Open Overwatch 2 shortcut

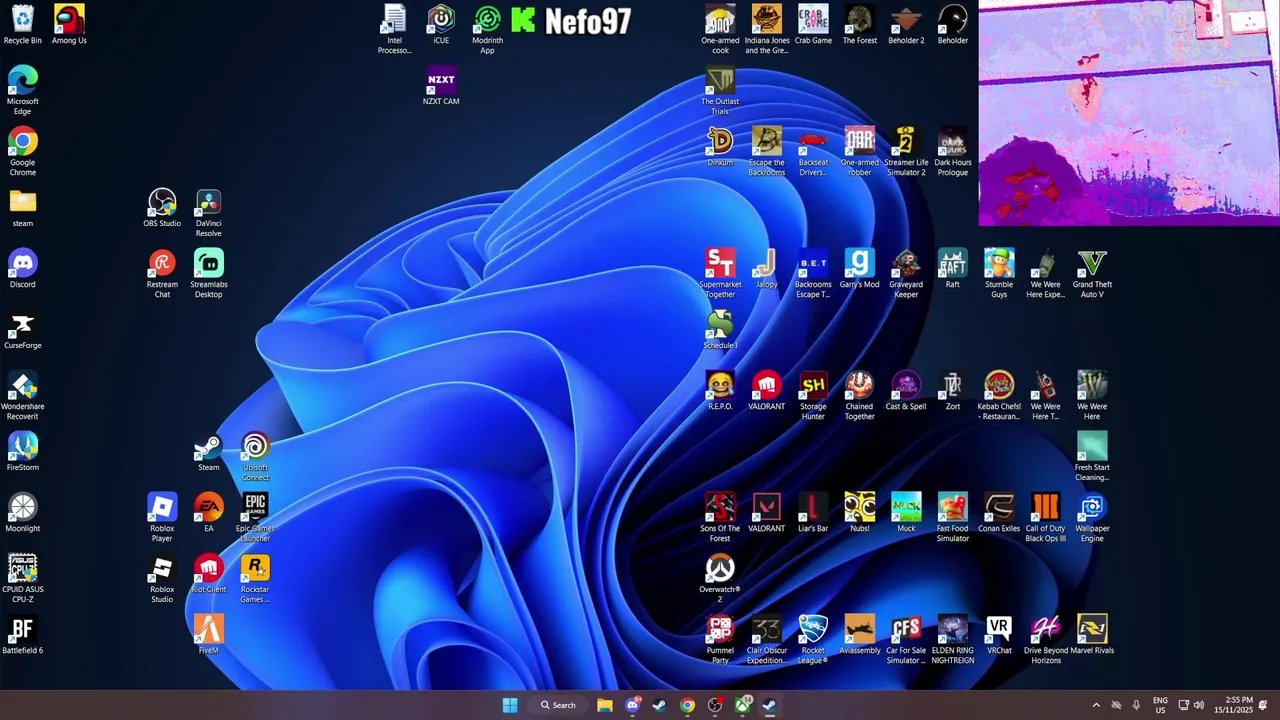point(720,578)
